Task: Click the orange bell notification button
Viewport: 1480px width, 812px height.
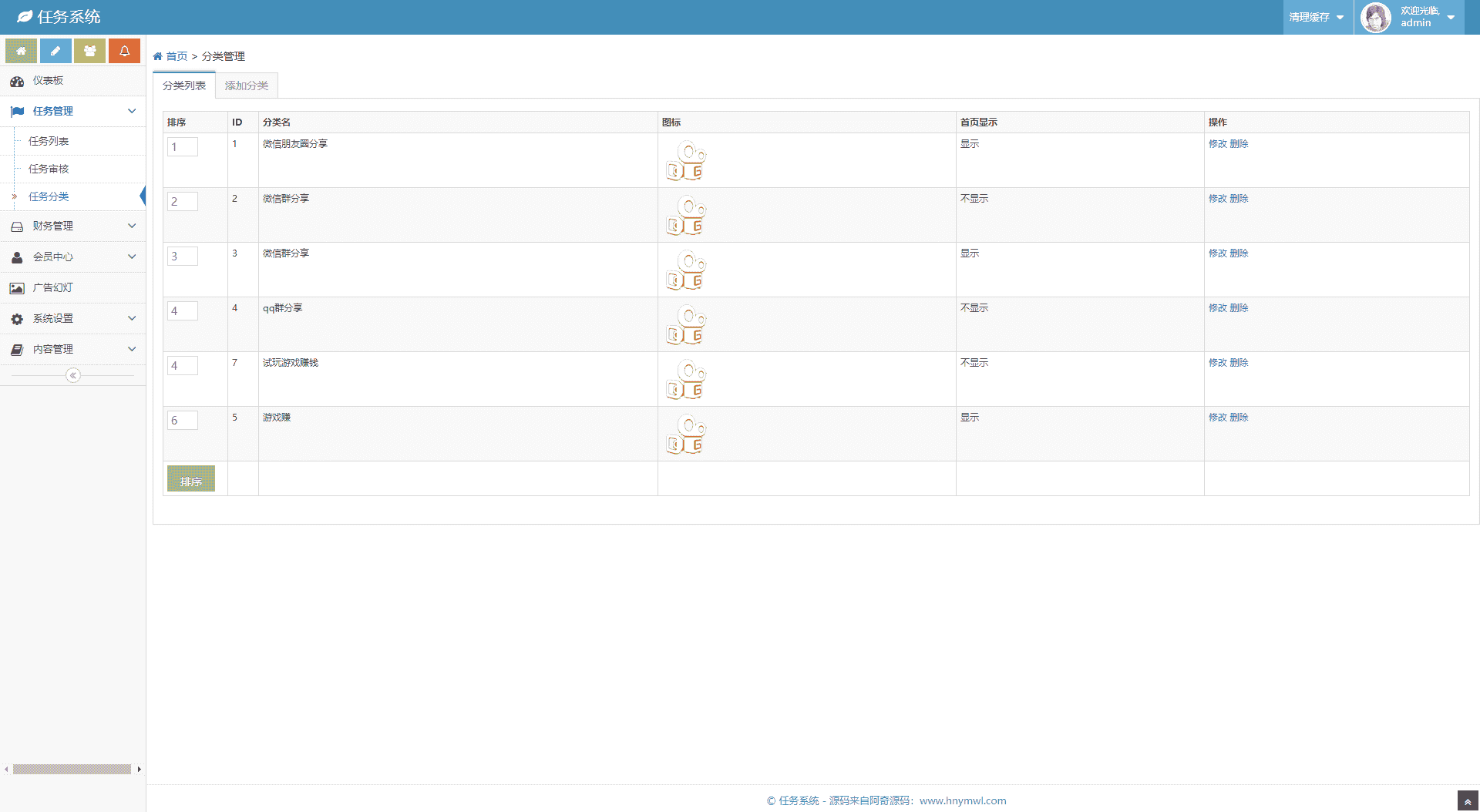Action: 124,51
